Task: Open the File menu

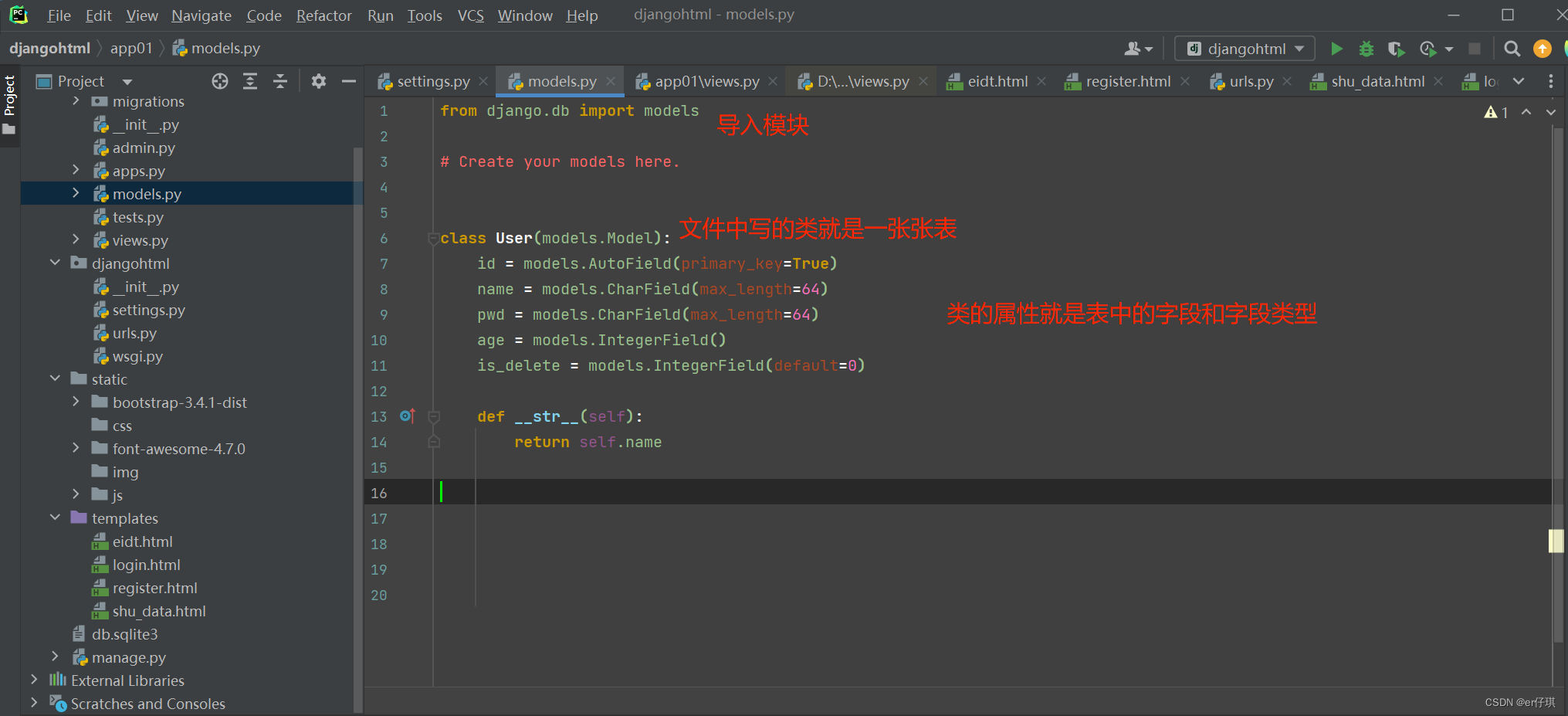Action: click(59, 15)
